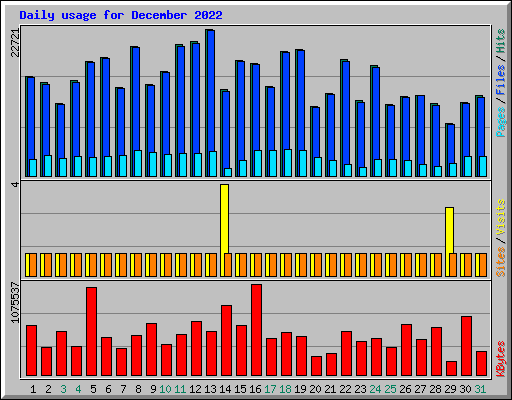The image size is (512, 400).
Task: Click day number 26 on the x-axis
Action: 405,389
